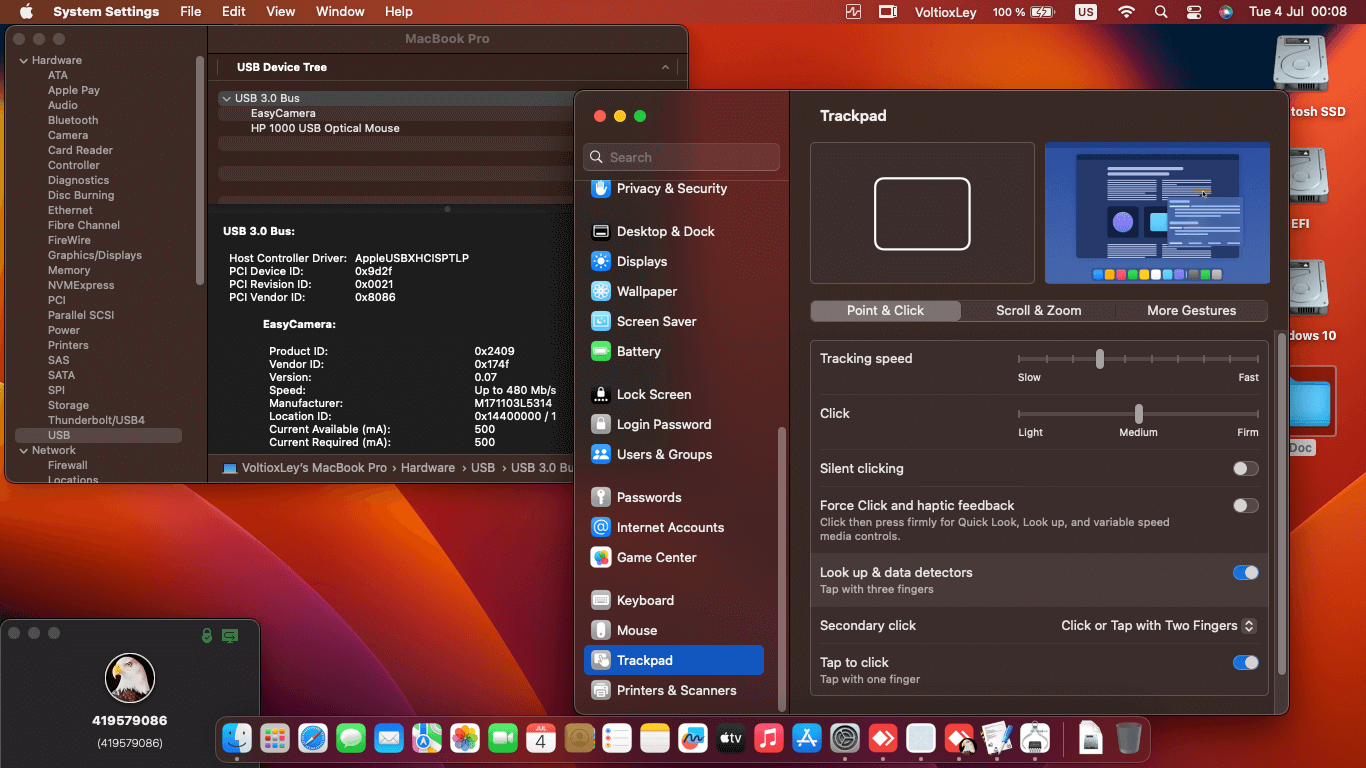
Task: Open Mouse settings in sidebar
Action: click(673, 630)
